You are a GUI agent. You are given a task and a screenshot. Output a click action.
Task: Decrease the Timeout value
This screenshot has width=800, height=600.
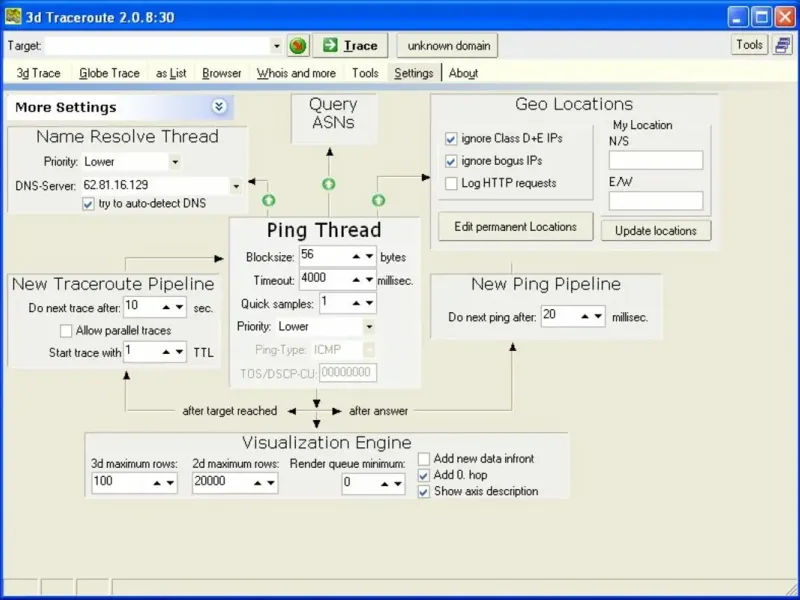[369, 280]
